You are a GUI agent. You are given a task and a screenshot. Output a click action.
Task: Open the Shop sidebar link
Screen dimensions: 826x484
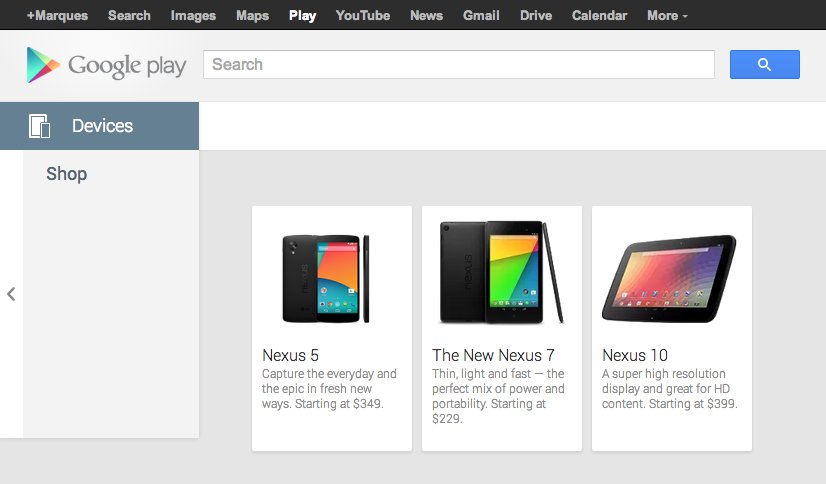[x=66, y=174]
